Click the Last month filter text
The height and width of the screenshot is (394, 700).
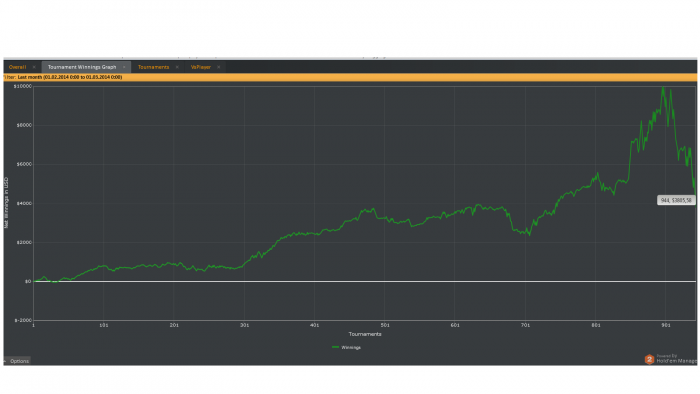70,77
